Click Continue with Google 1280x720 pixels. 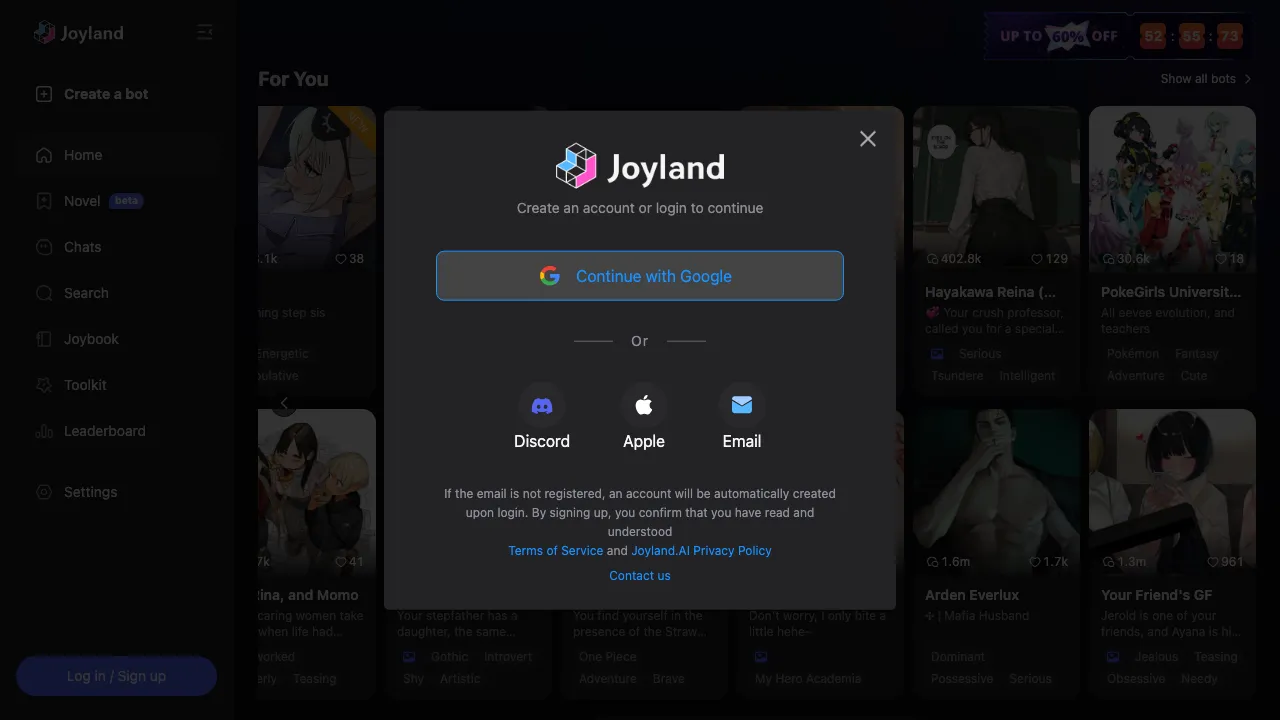coord(640,275)
